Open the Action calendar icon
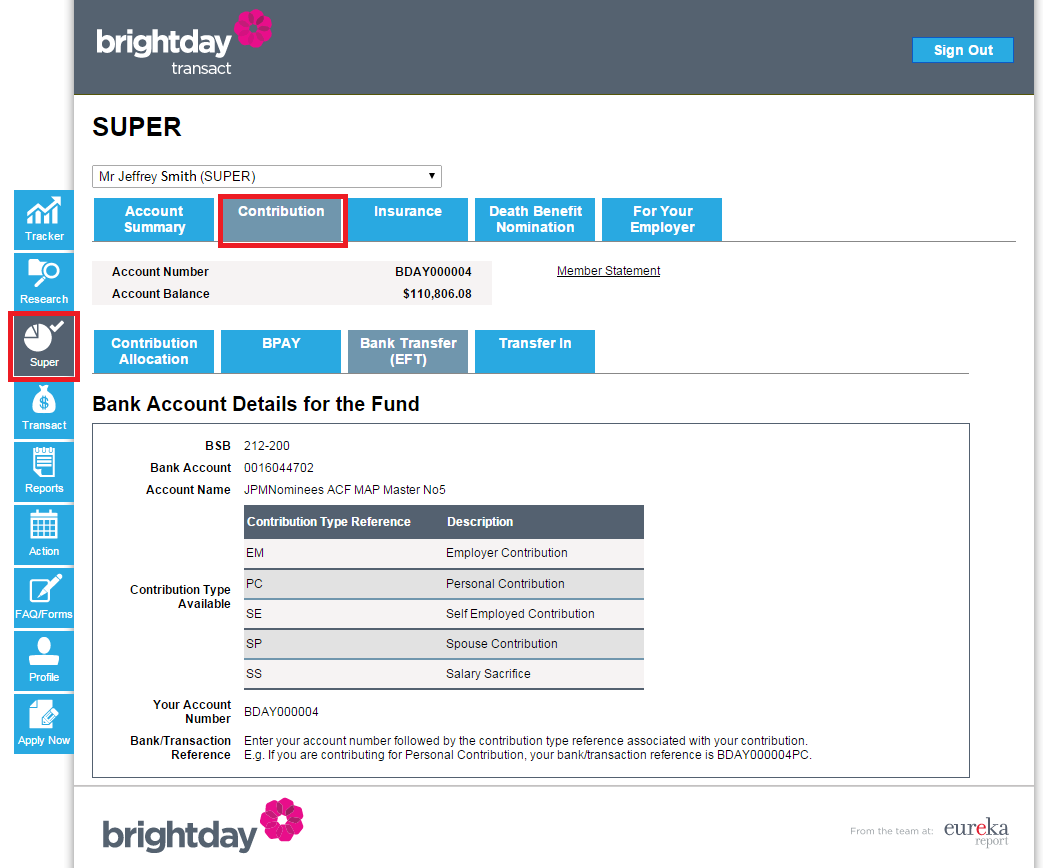The image size is (1043, 868). (44, 535)
